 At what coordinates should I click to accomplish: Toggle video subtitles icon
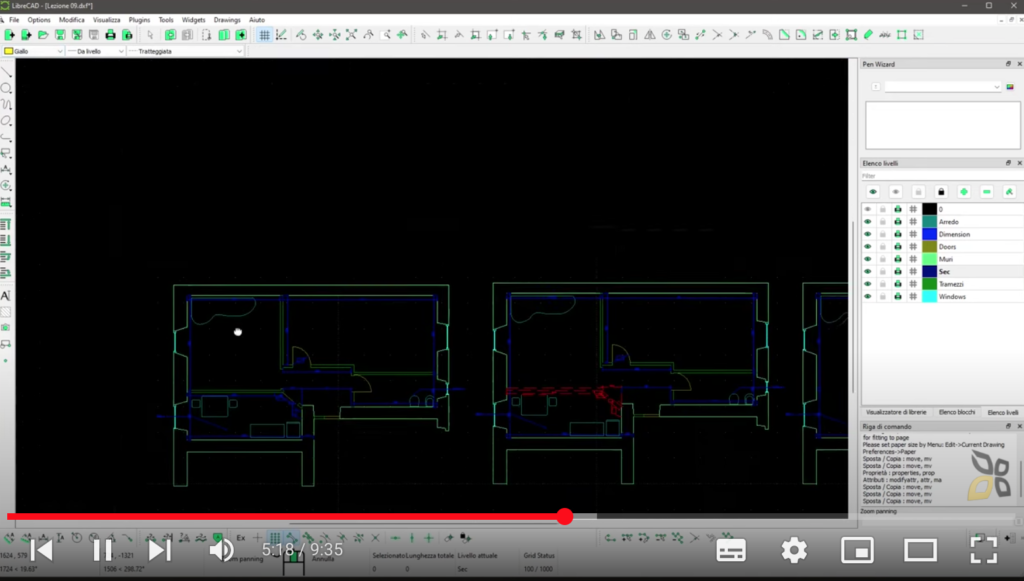731,551
